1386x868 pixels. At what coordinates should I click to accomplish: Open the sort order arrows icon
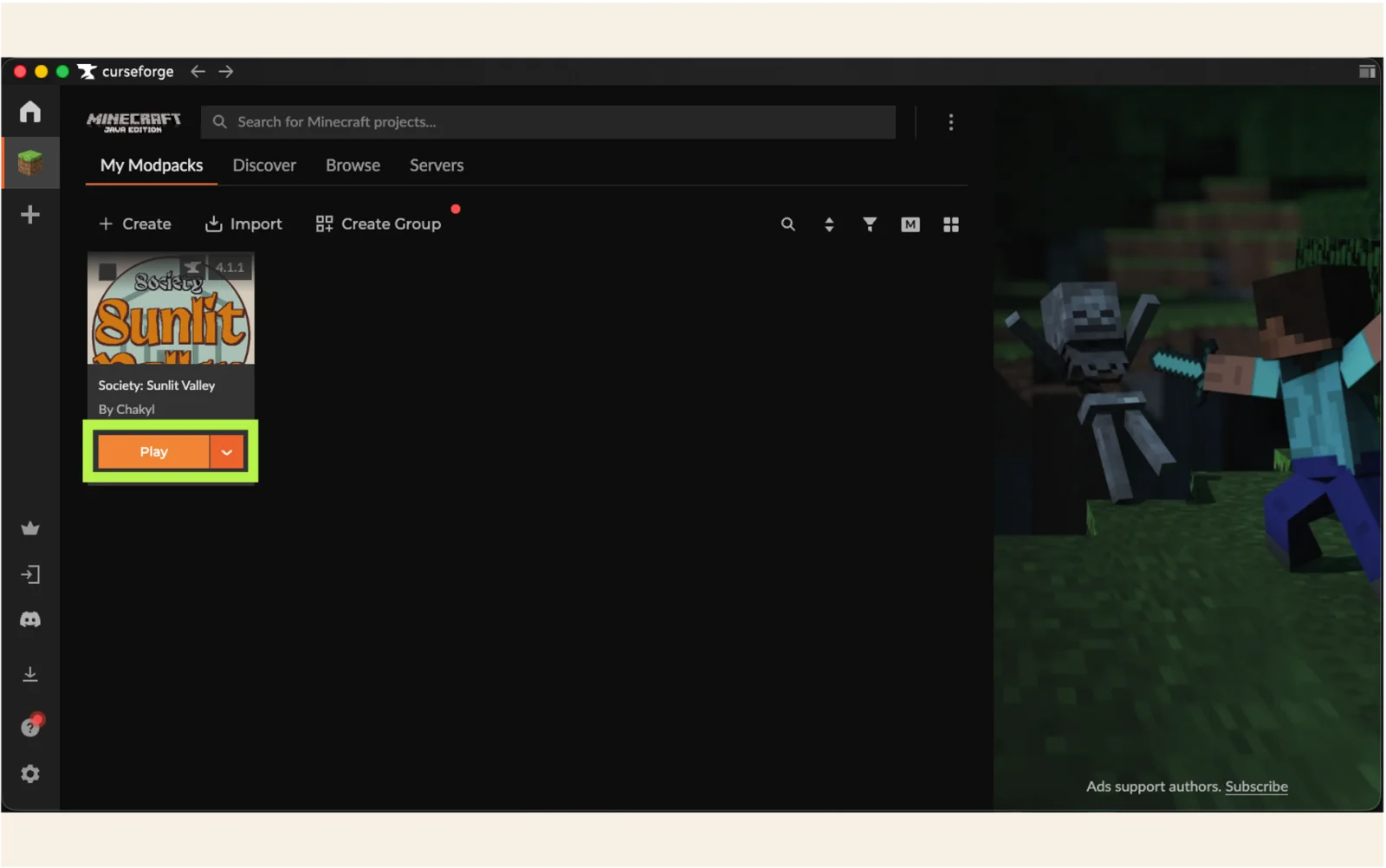pyautogui.click(x=829, y=224)
